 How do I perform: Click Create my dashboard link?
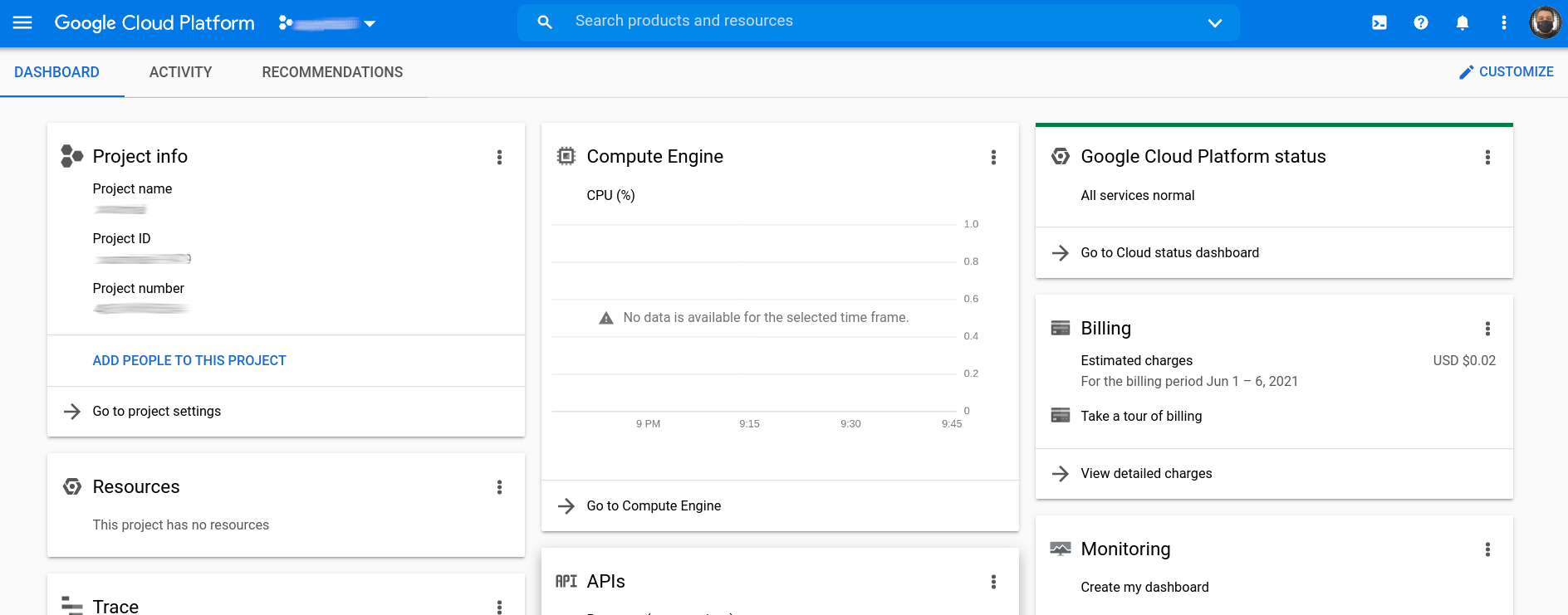coord(1144,587)
